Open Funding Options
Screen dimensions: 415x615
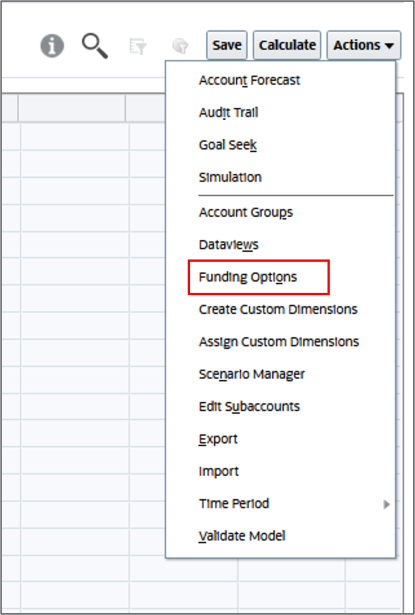(x=248, y=277)
